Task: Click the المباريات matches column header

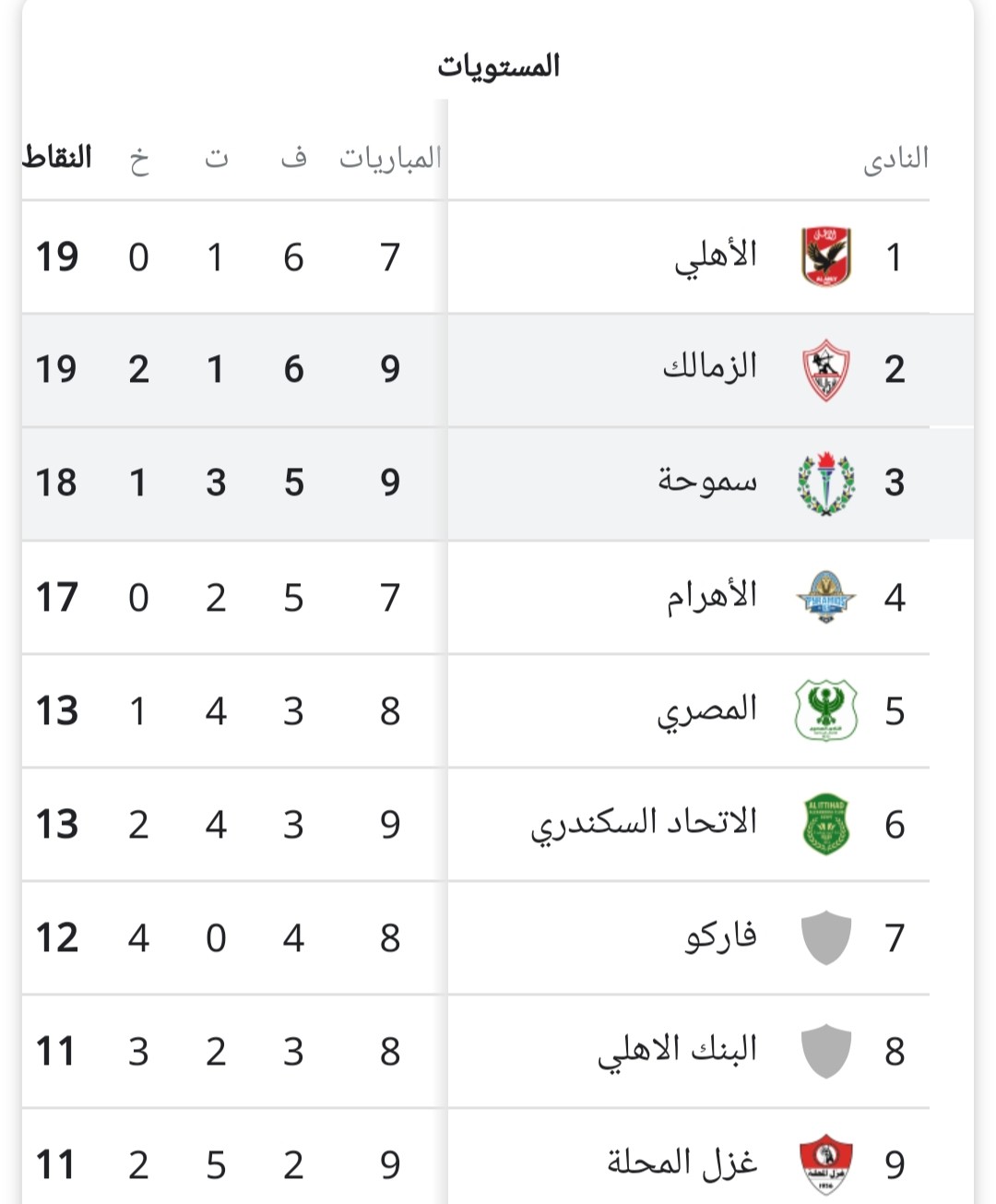Action: pos(390,159)
